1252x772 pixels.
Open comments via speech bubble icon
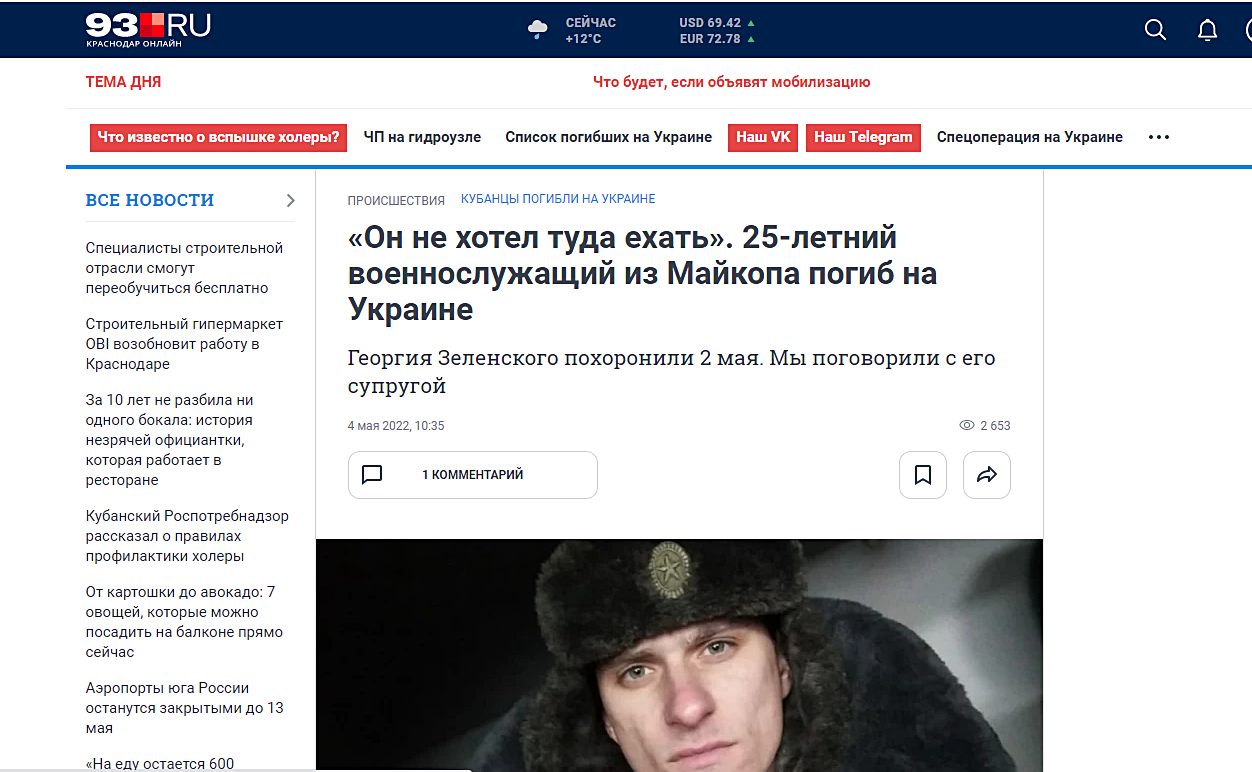(372, 474)
